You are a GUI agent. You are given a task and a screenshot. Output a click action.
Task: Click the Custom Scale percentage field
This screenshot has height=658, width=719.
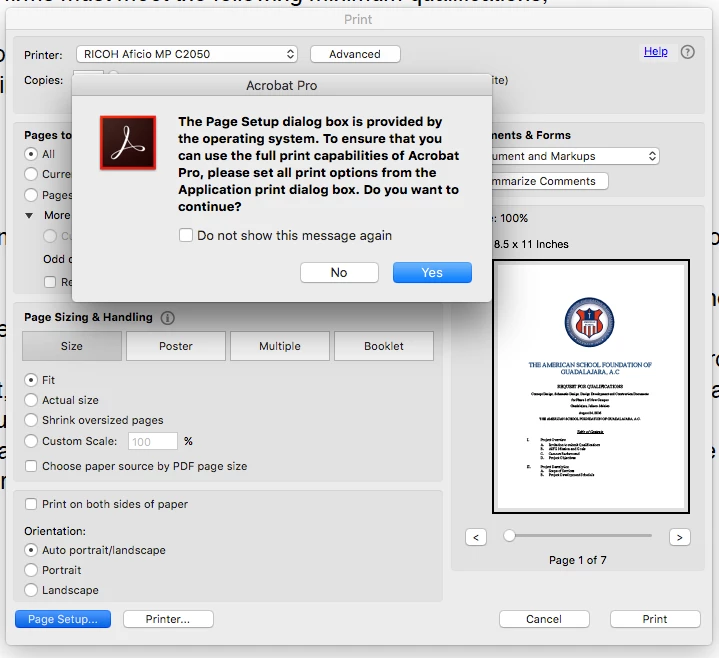coord(153,442)
